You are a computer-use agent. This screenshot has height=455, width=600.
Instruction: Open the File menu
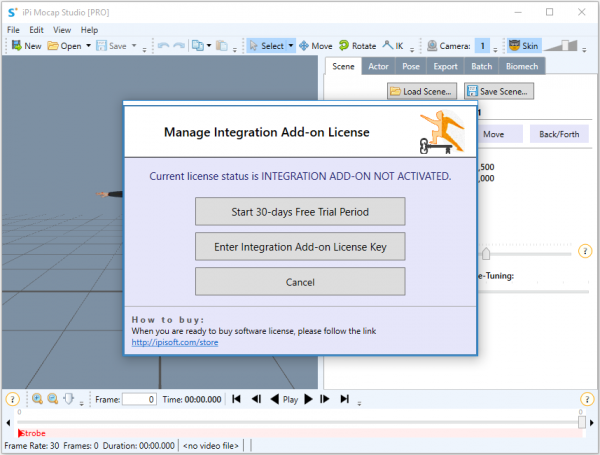(x=13, y=30)
